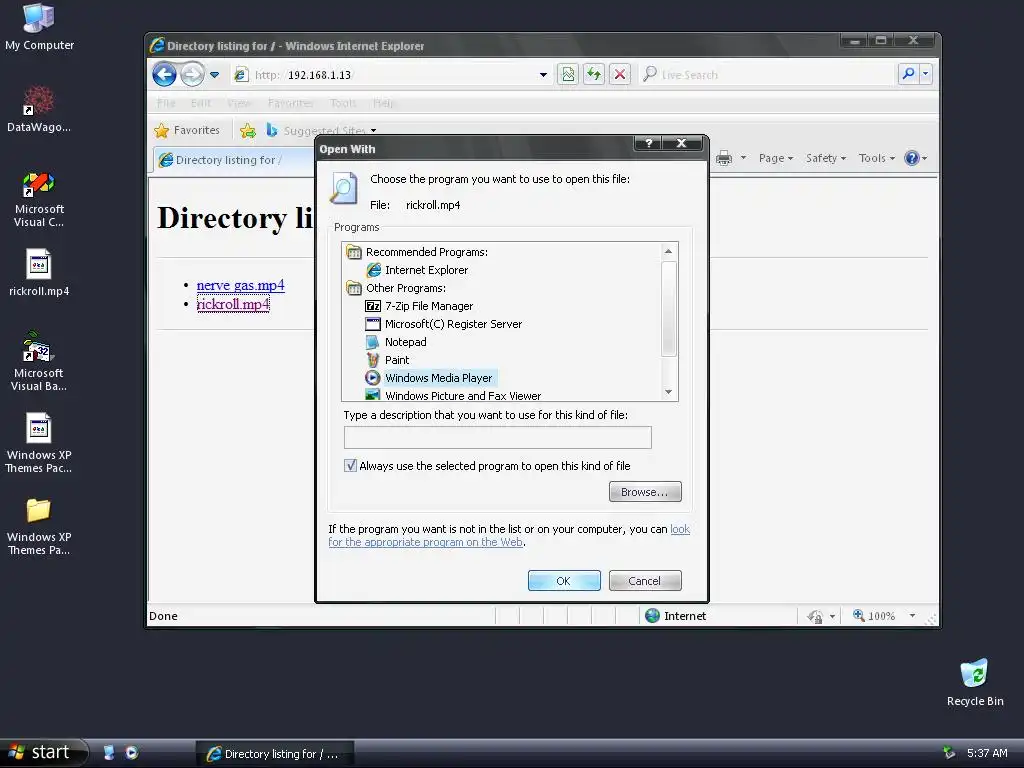The image size is (1024, 768).
Task: Click the Recommended Programs folder icon
Action: 354,252
